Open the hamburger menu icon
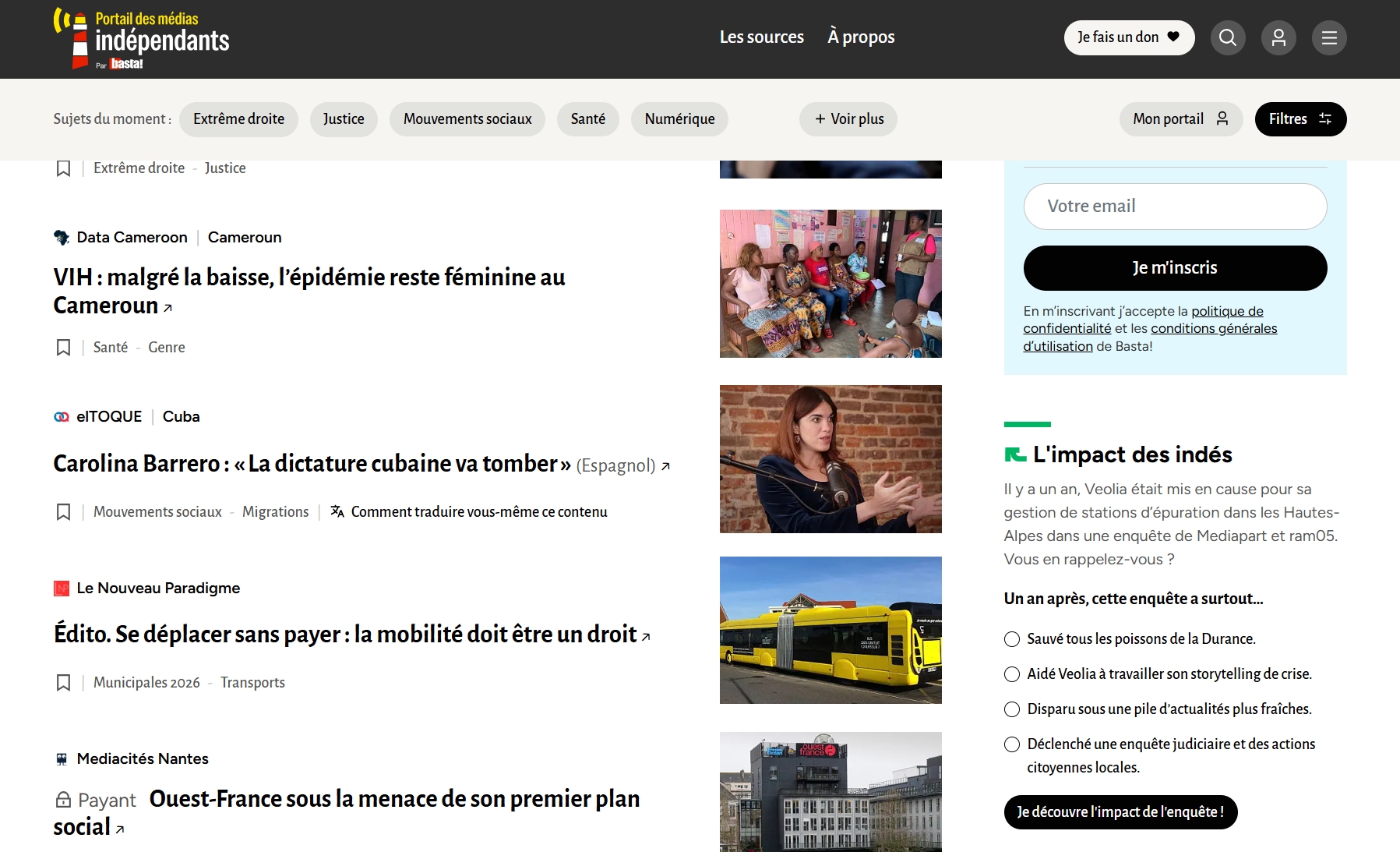The image size is (1400, 852). tap(1329, 37)
